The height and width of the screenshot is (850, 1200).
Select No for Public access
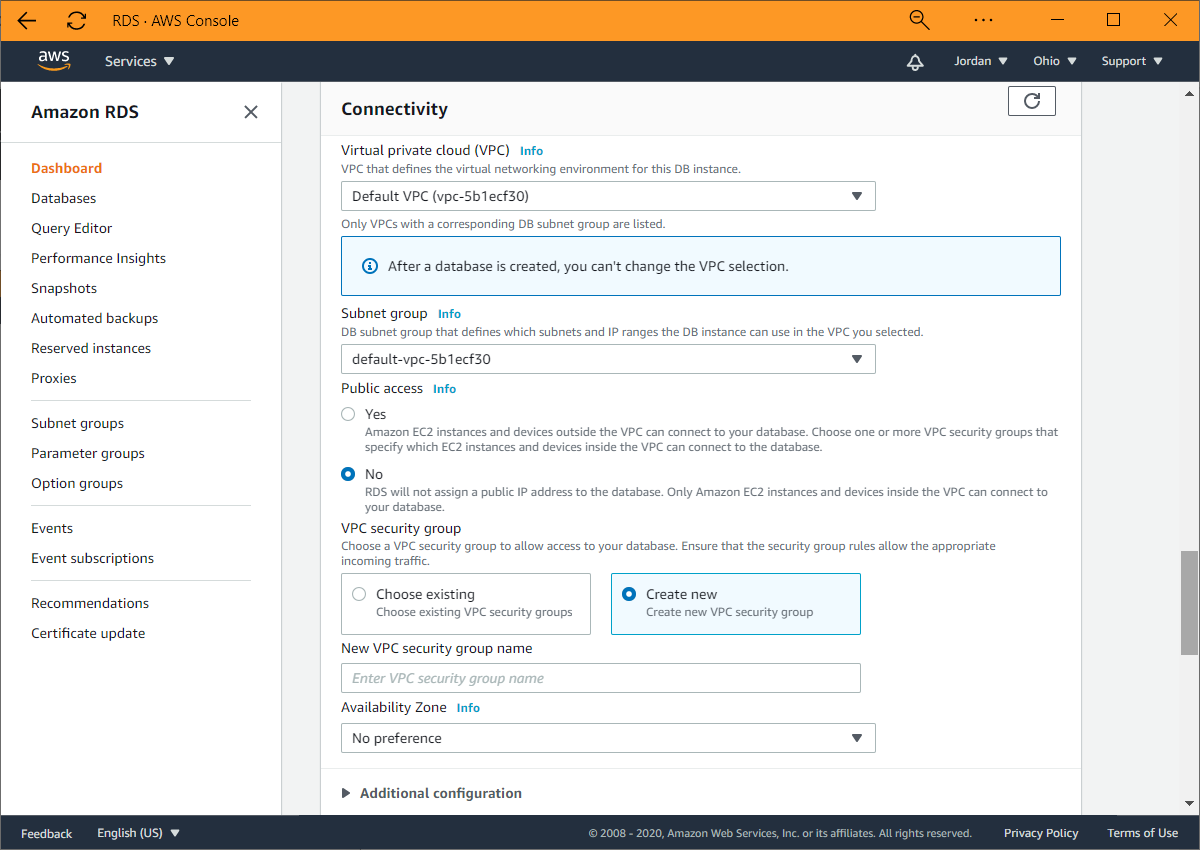pos(348,474)
